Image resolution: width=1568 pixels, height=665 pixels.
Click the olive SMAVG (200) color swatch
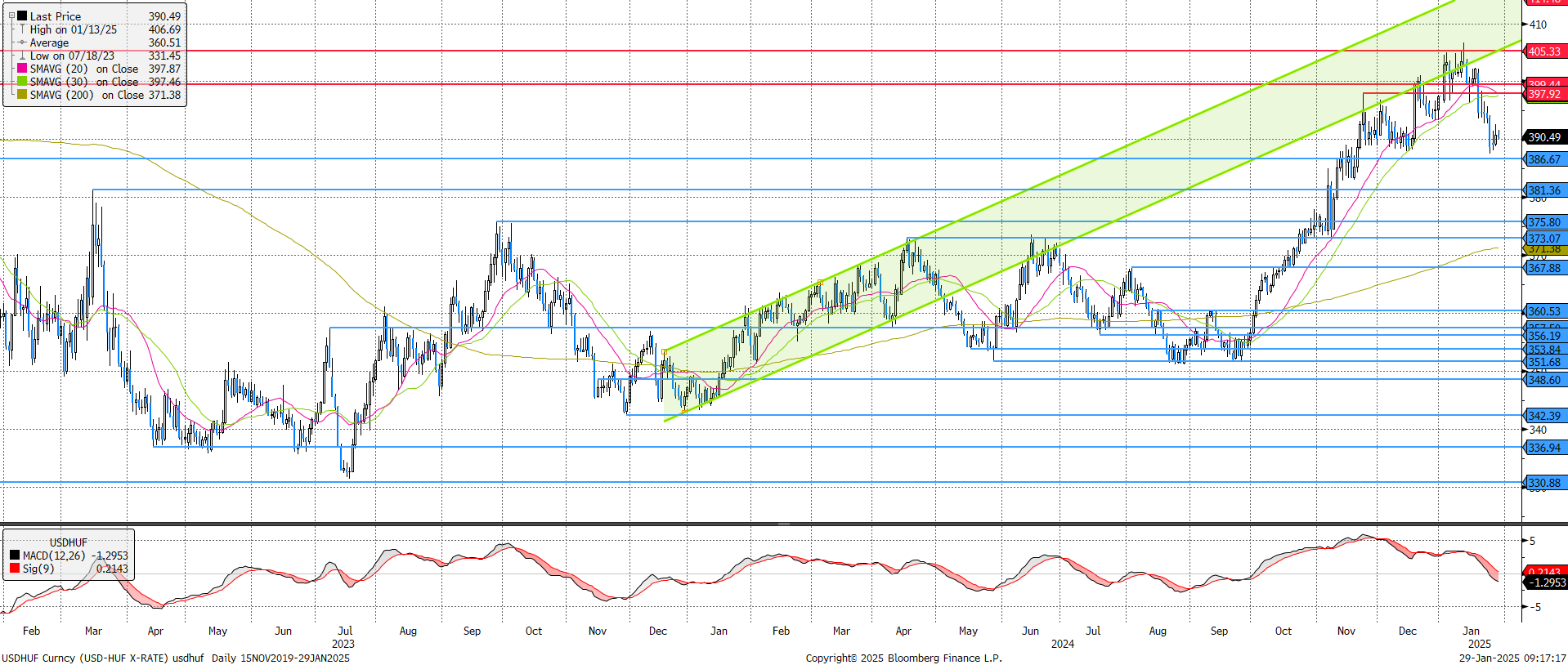22,94
